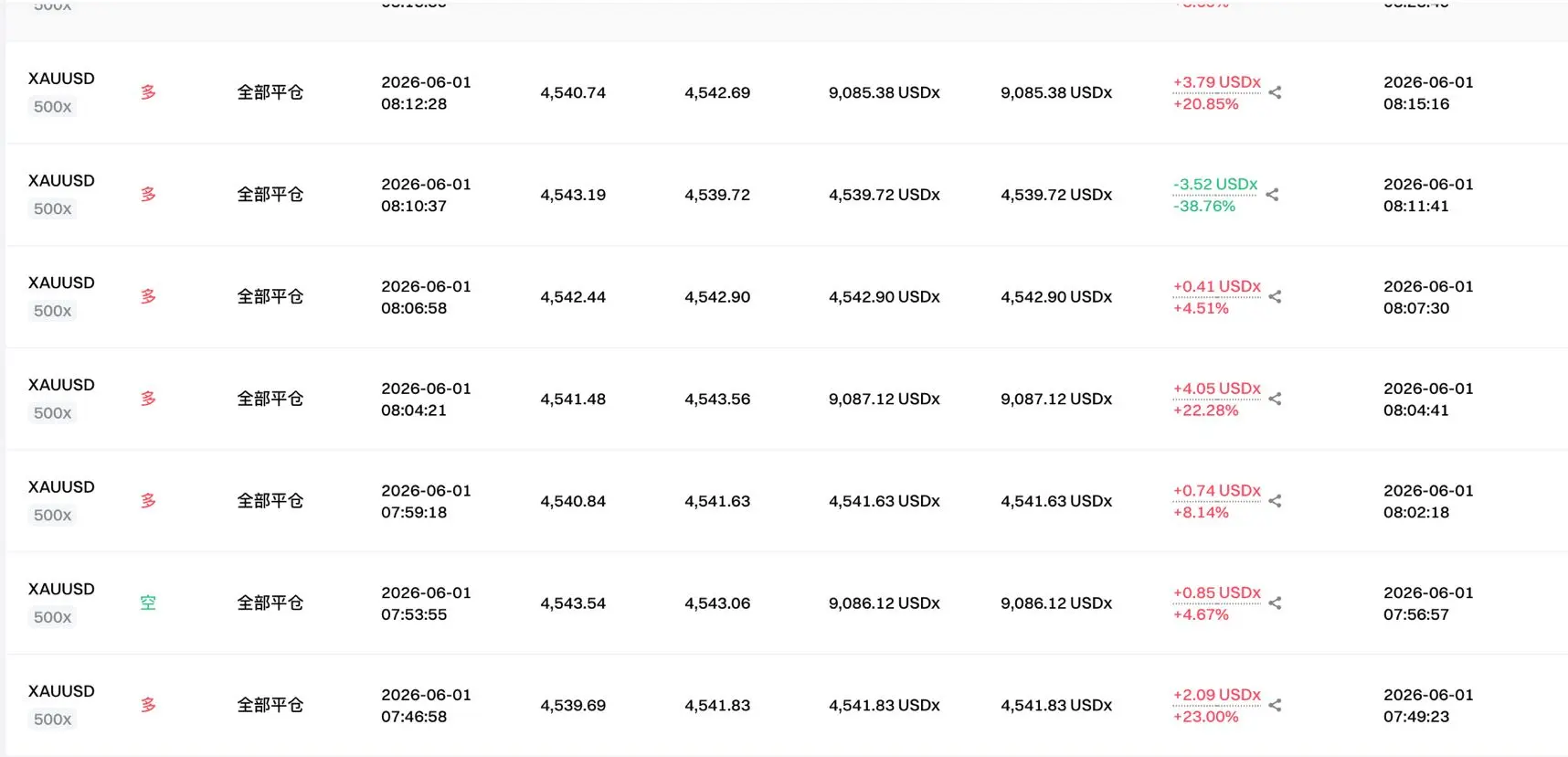
Task: Share the +0.41 USDx trade result
Action: tap(1275, 297)
